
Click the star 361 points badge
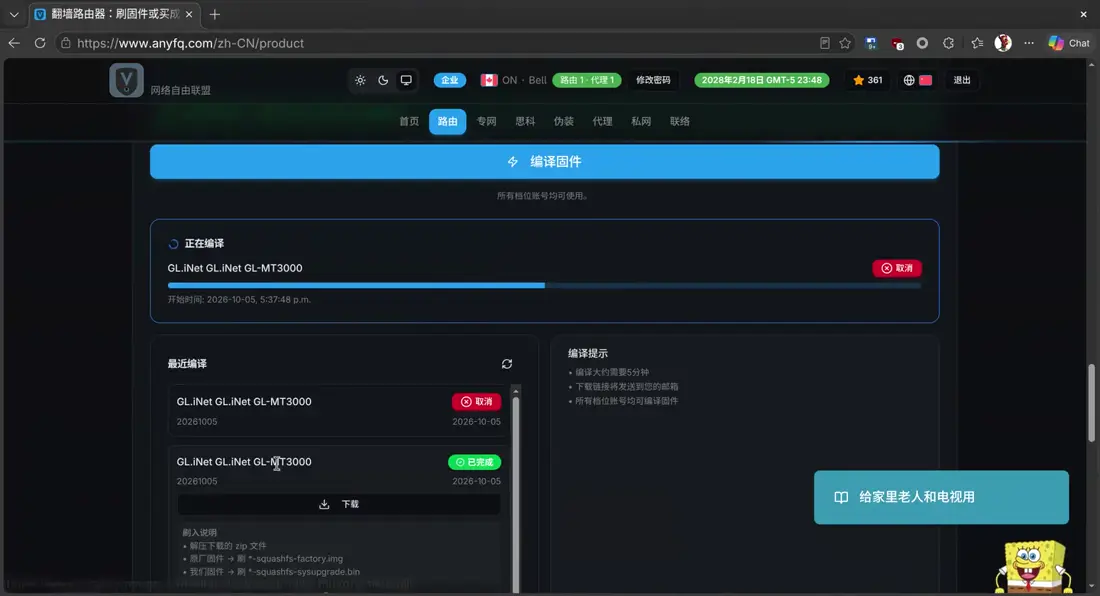tap(868, 80)
